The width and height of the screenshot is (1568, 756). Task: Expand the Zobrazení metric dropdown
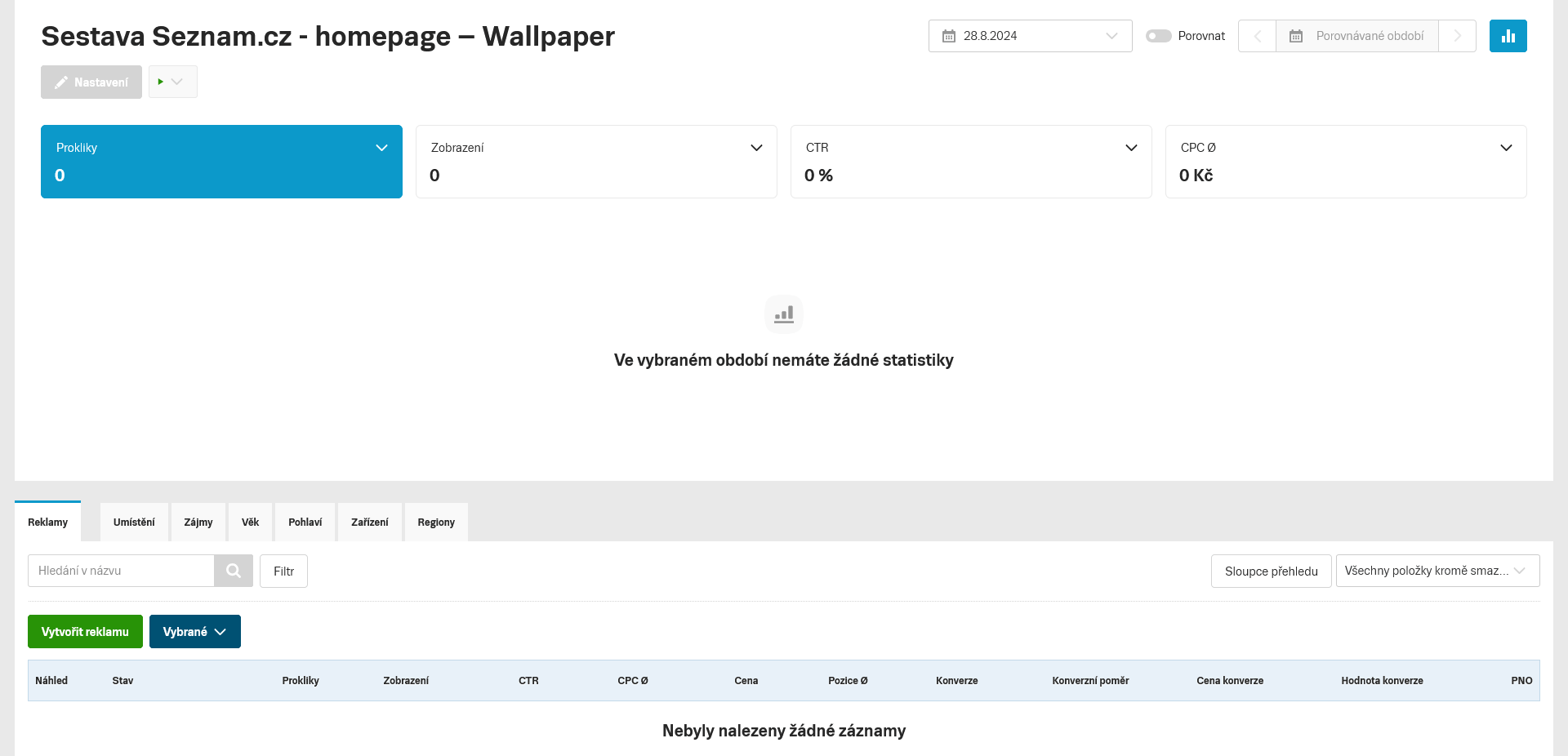[756, 148]
